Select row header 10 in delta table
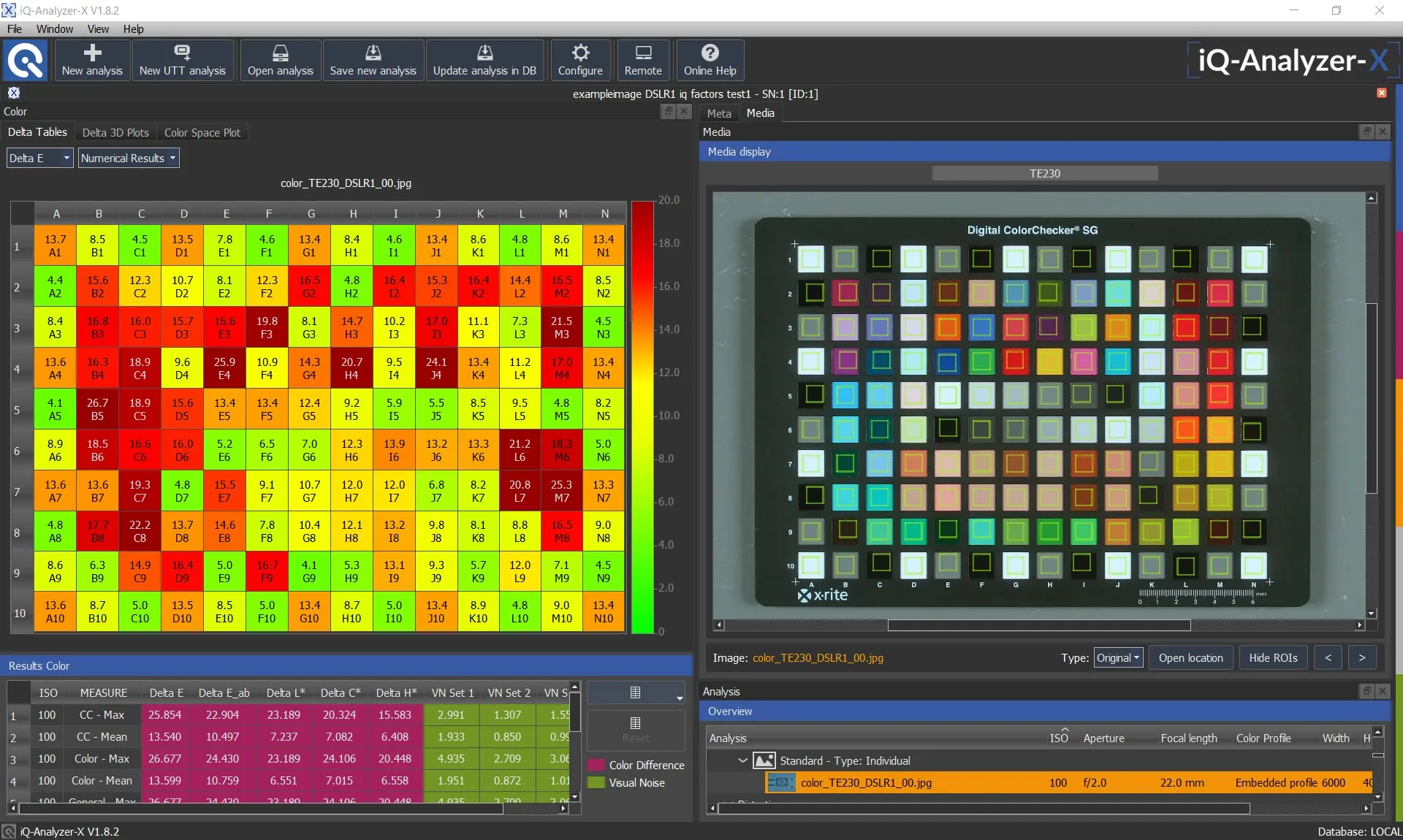This screenshot has height=840, width=1403. pyautogui.click(x=20, y=613)
